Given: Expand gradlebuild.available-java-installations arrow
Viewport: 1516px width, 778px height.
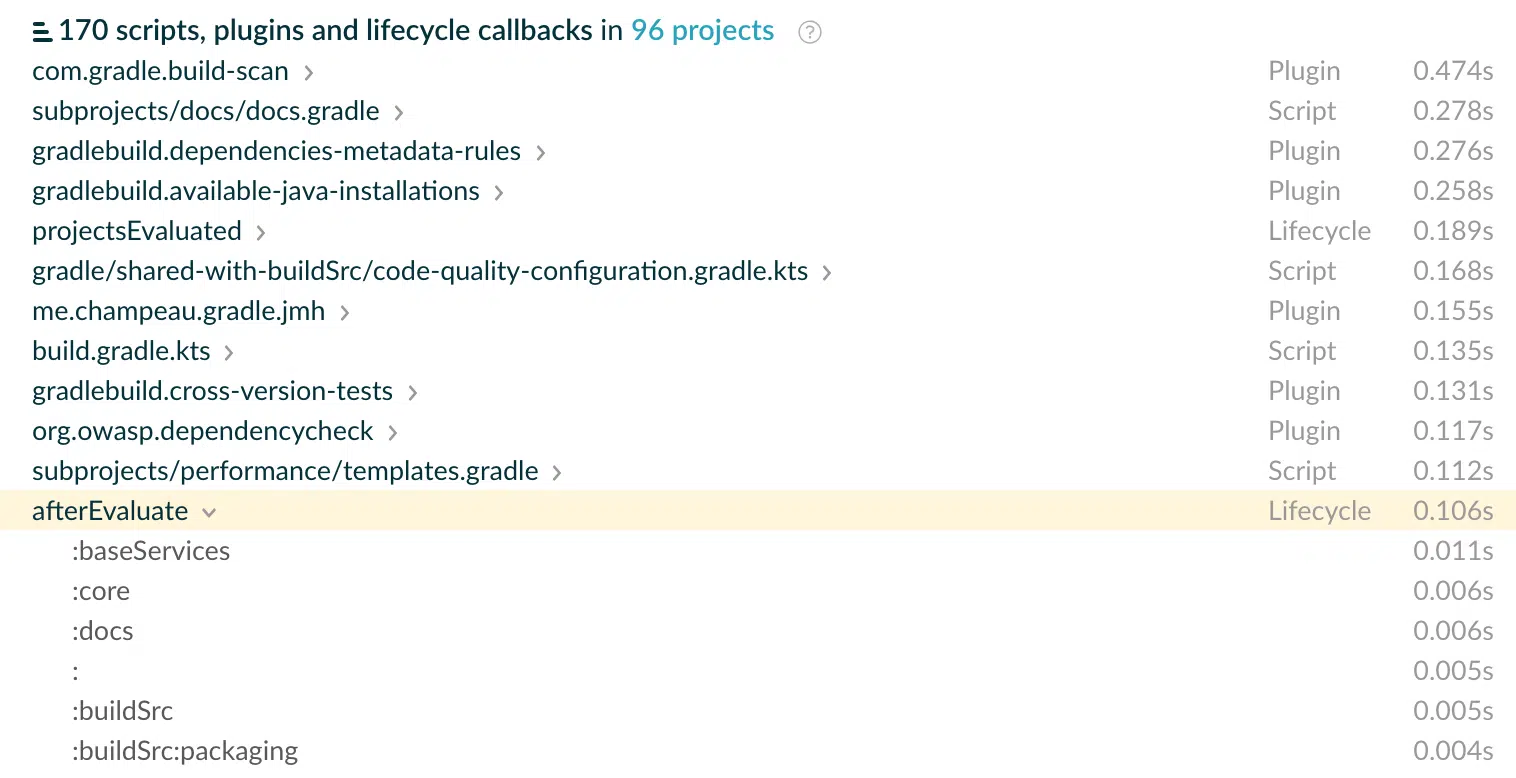Looking at the screenshot, I should 499,192.
